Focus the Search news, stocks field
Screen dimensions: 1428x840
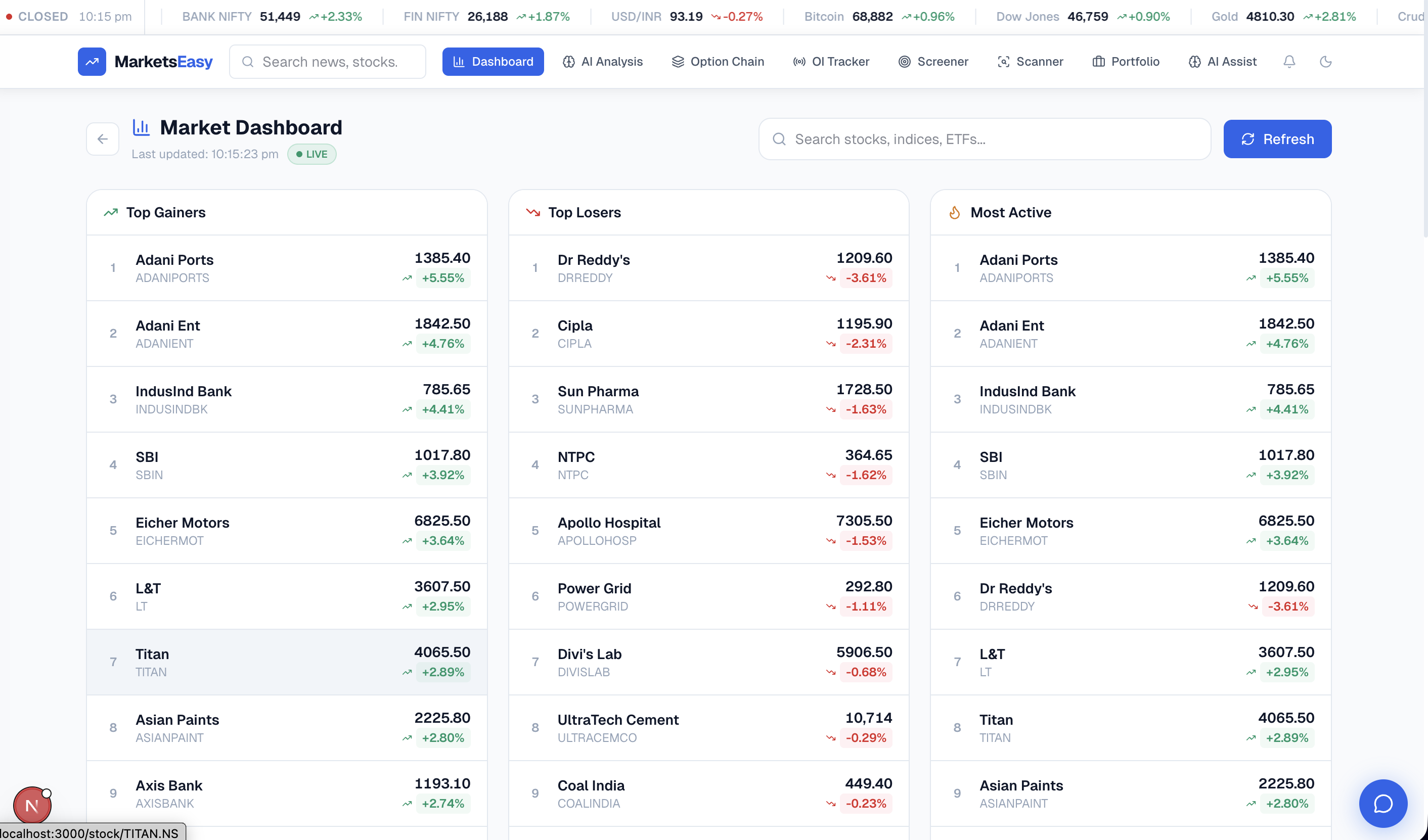coord(328,62)
